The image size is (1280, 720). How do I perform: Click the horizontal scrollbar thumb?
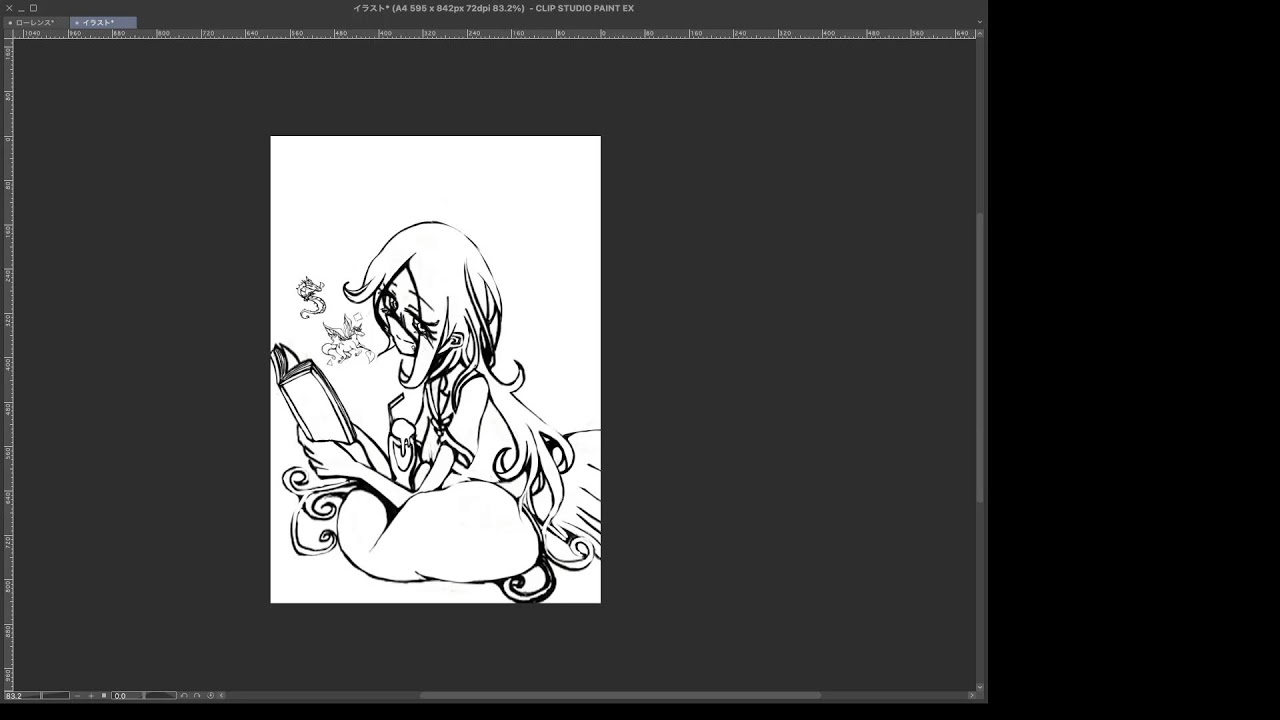tap(620, 695)
